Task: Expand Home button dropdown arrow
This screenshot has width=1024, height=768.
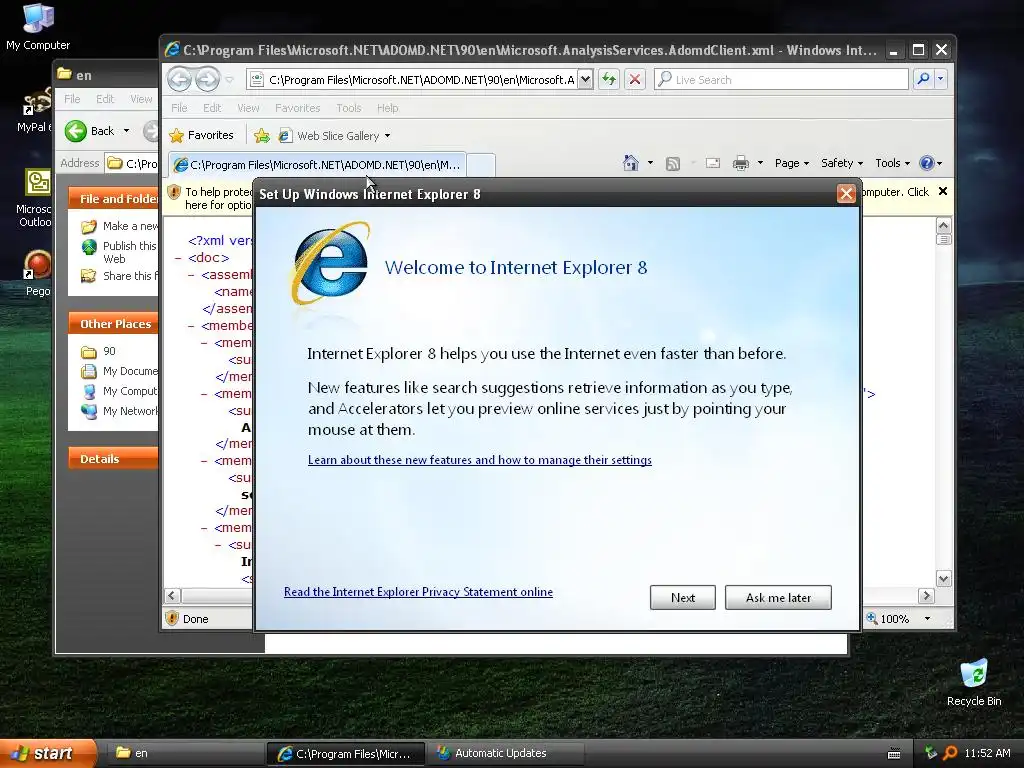Action: tap(650, 163)
